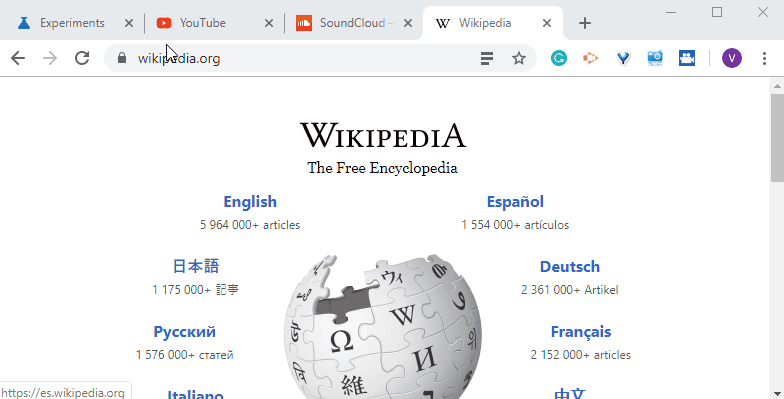Viewport: 784px width, 399px height.
Task: Click the blue V-shaped extension icon
Action: point(623,58)
